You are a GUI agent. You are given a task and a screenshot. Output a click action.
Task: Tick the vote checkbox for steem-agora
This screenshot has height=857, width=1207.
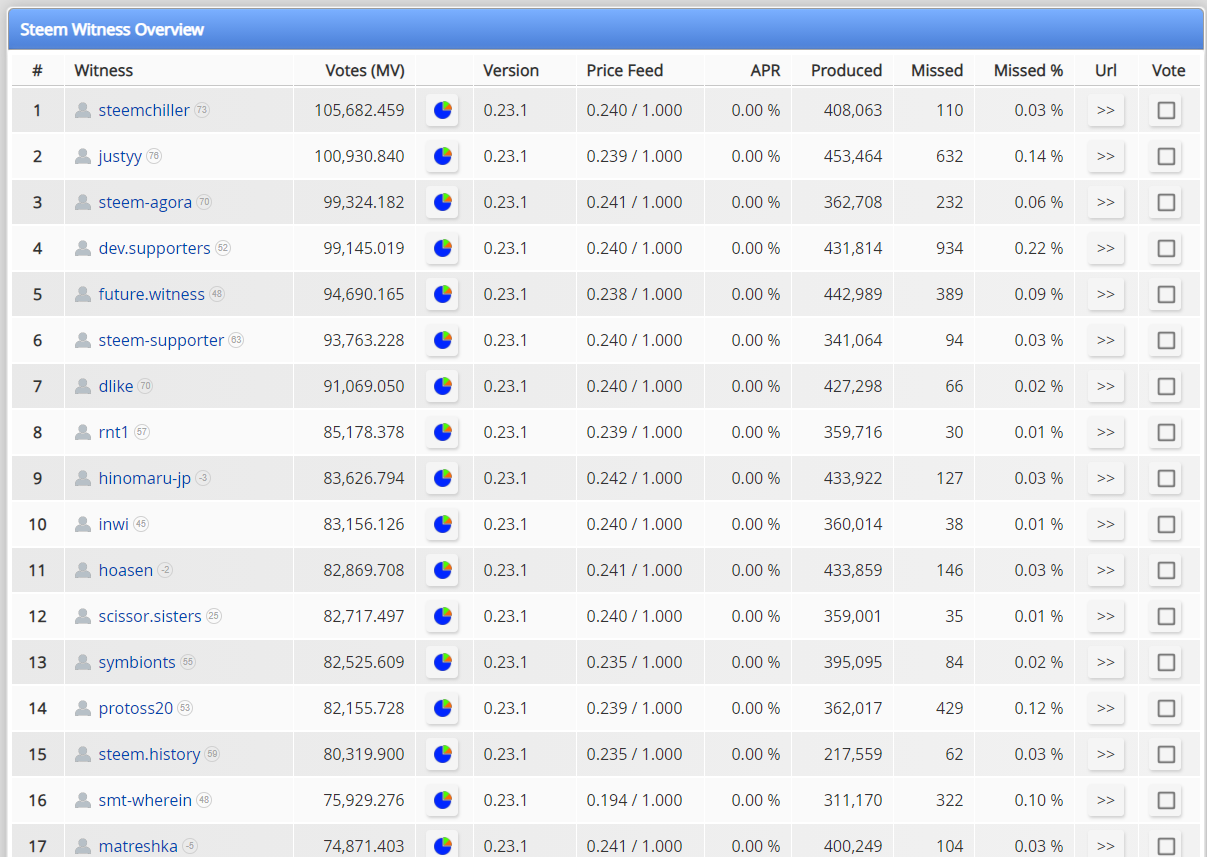[1166, 202]
